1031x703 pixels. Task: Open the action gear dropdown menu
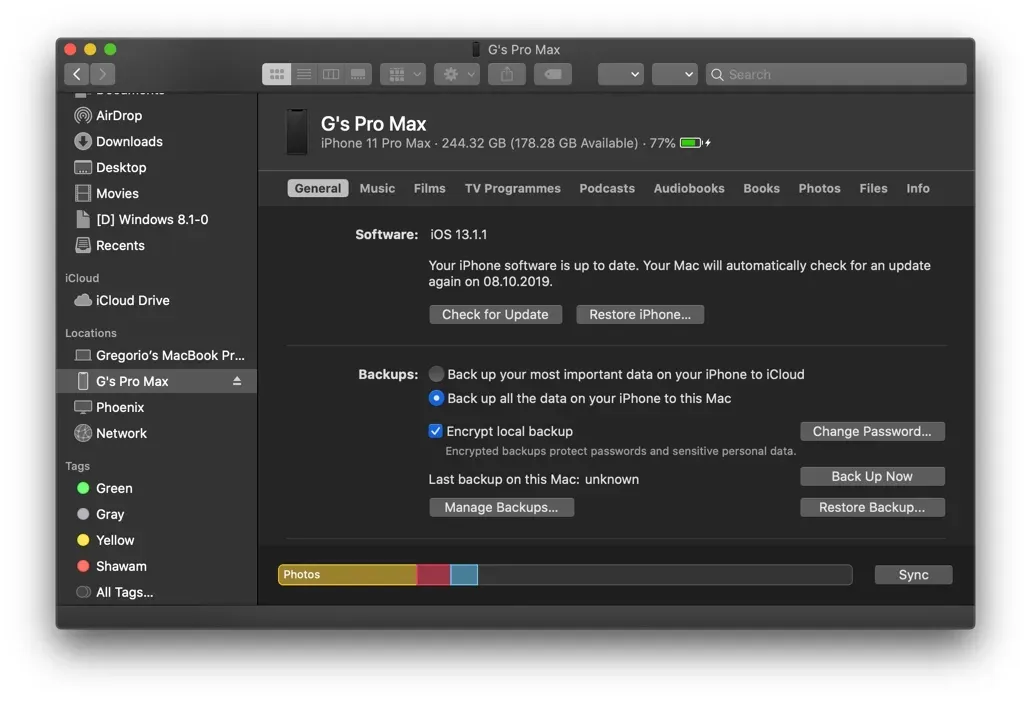455,73
